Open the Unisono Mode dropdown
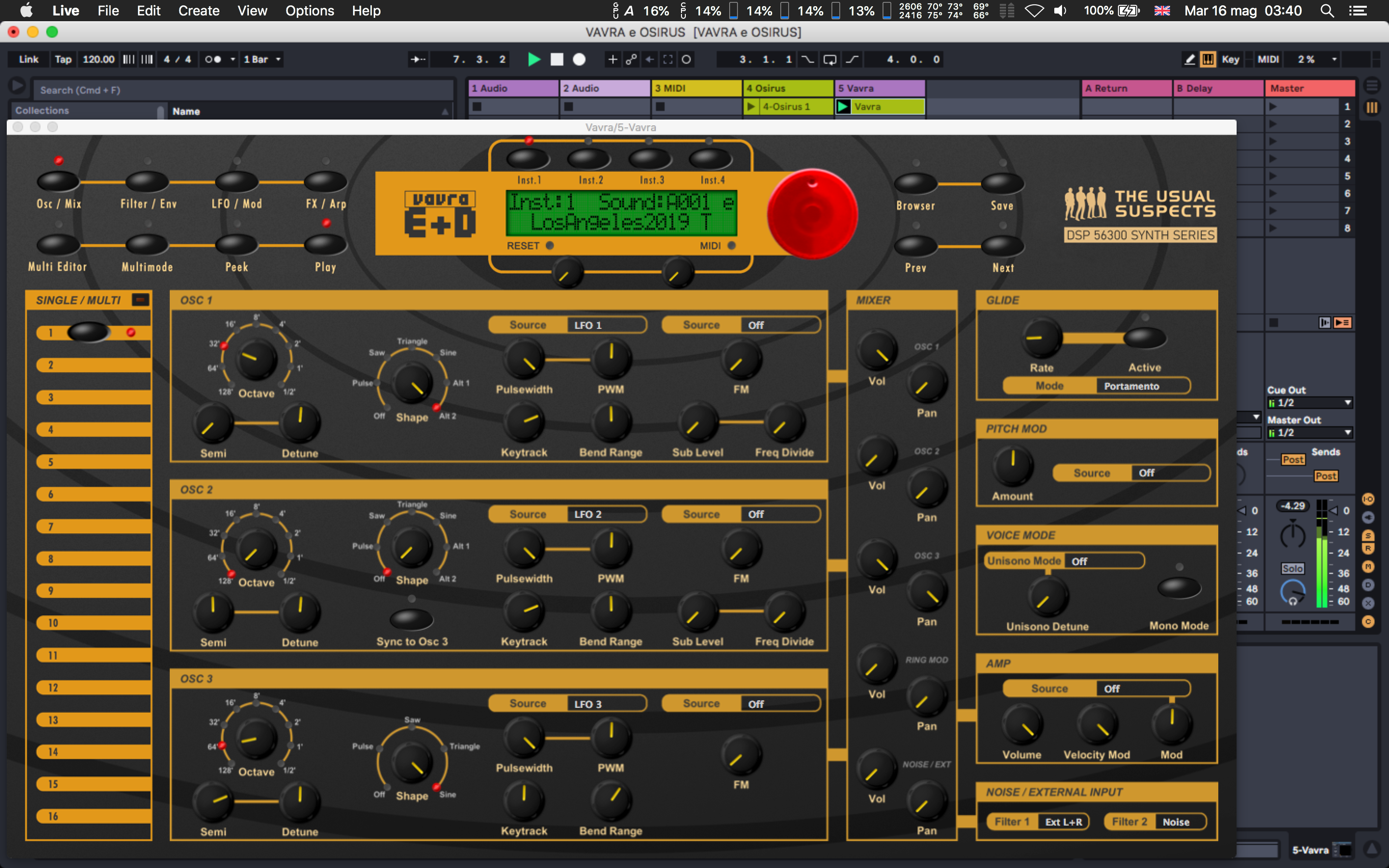Viewport: 1389px width, 868px height. [x=1104, y=561]
